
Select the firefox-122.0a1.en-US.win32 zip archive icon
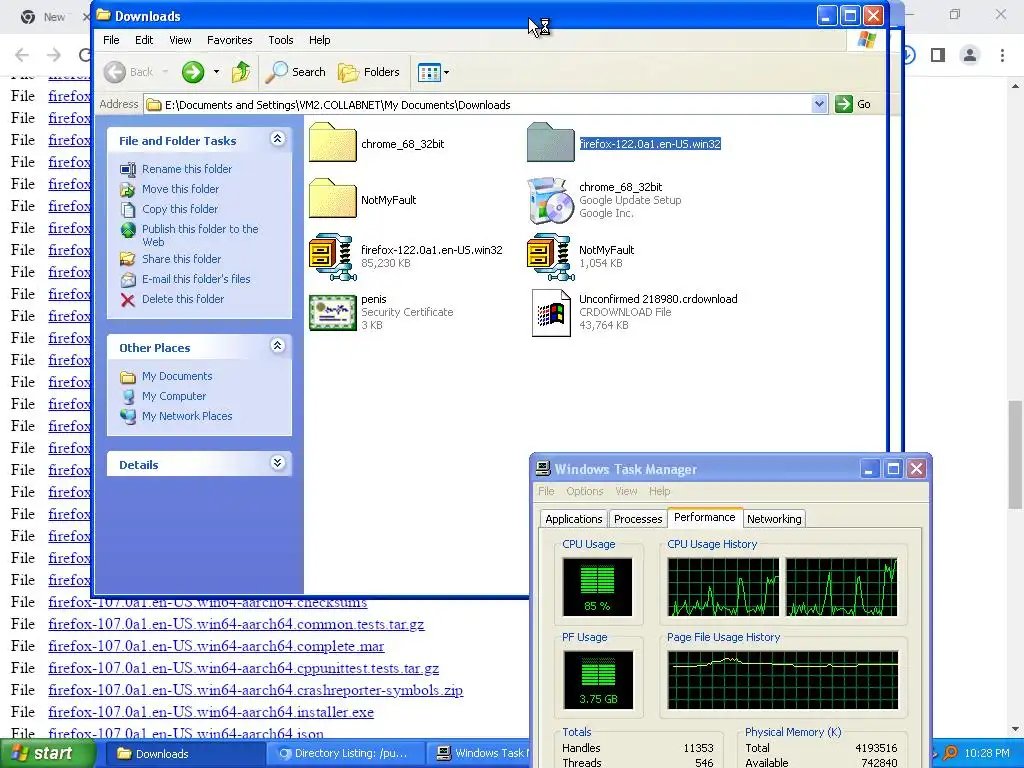(x=332, y=257)
